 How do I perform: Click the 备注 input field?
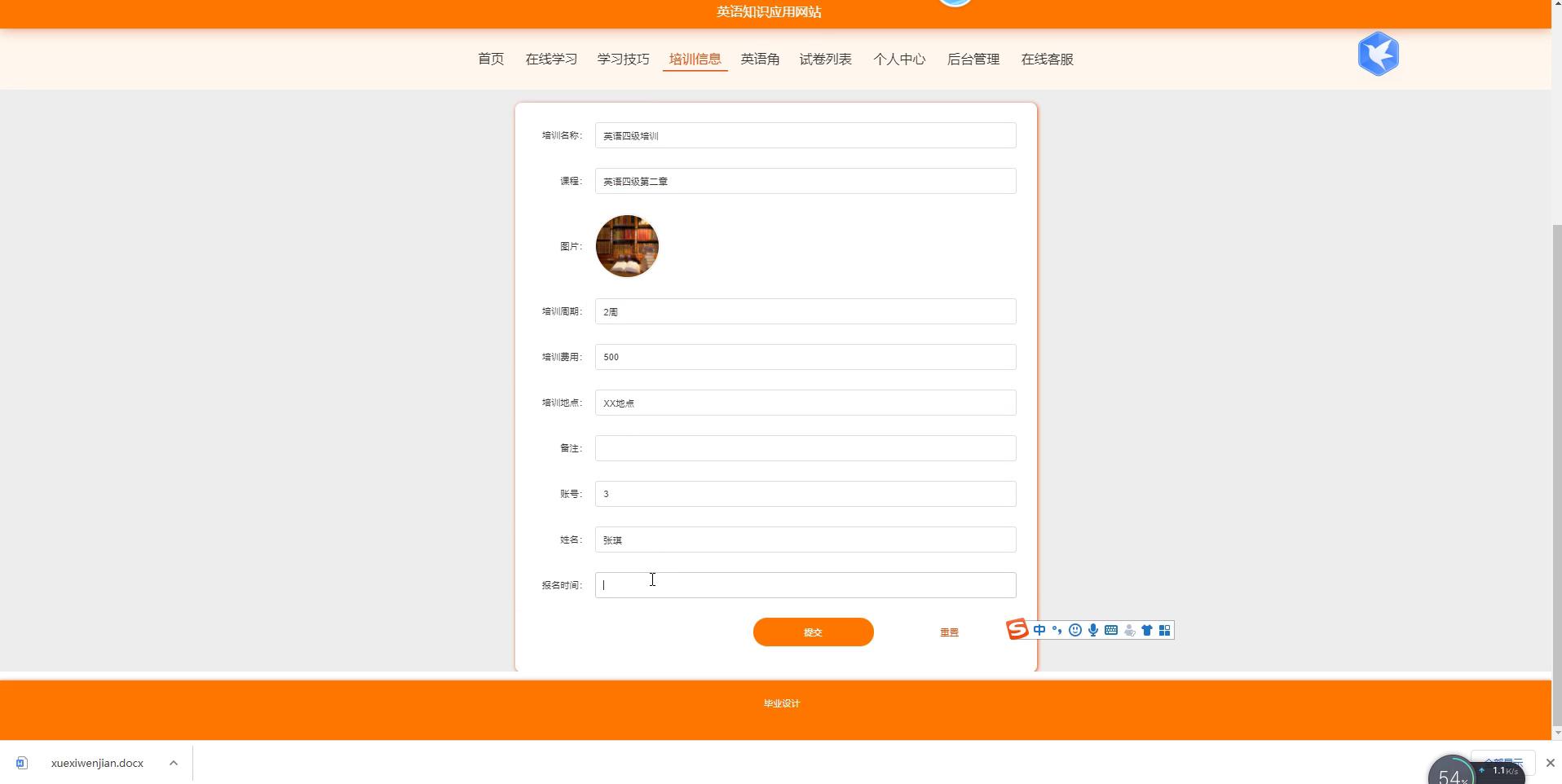tap(805, 448)
